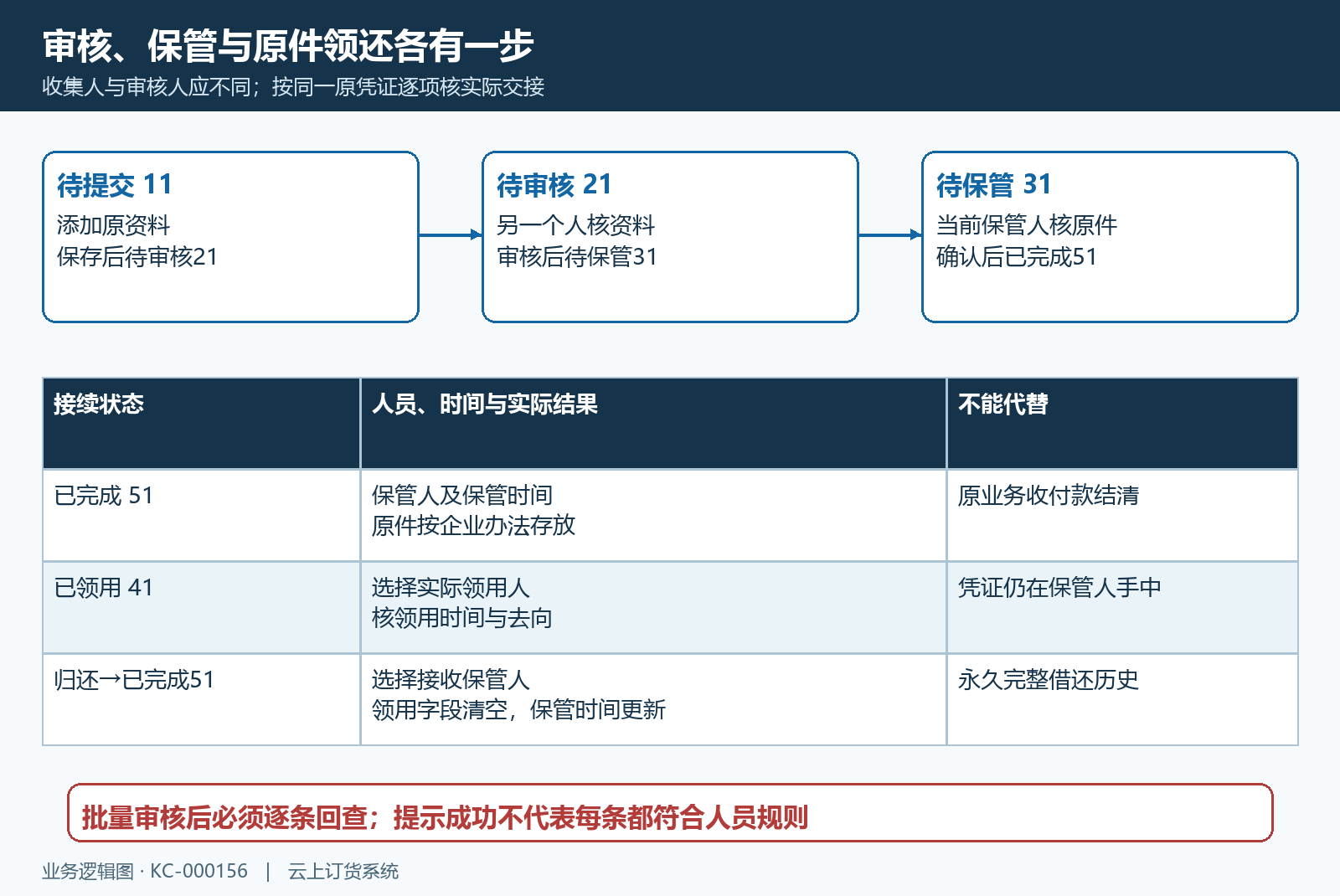
Task: Select the text 添加原资料
Action: point(113,225)
